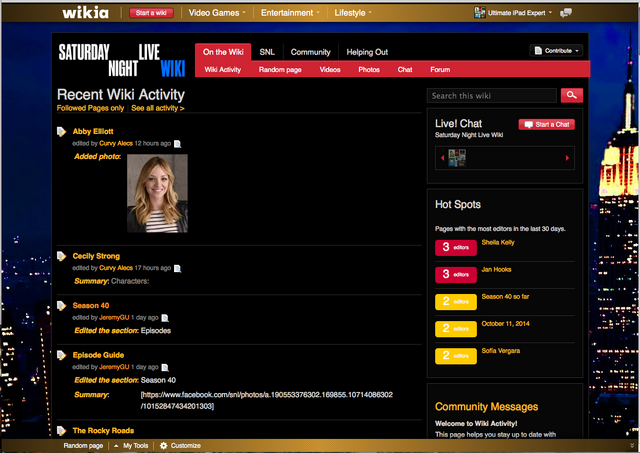Click the chat user avatar thumbnail
This screenshot has height=453, width=640.
[457, 158]
